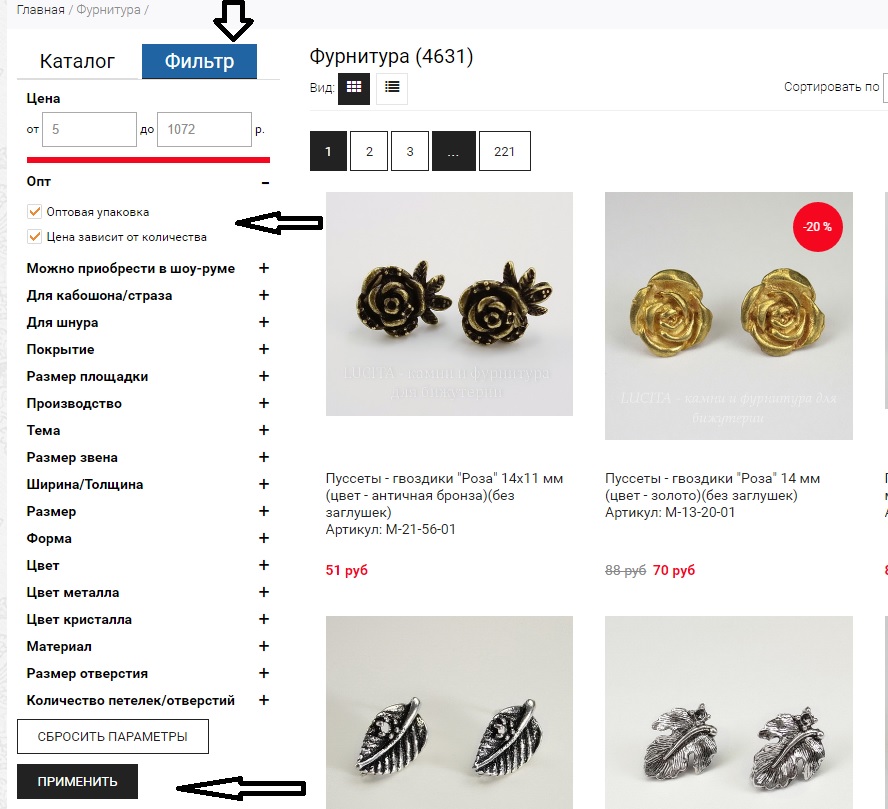888x809 pixels.
Task: Switch to grid view icon
Action: (x=353, y=88)
